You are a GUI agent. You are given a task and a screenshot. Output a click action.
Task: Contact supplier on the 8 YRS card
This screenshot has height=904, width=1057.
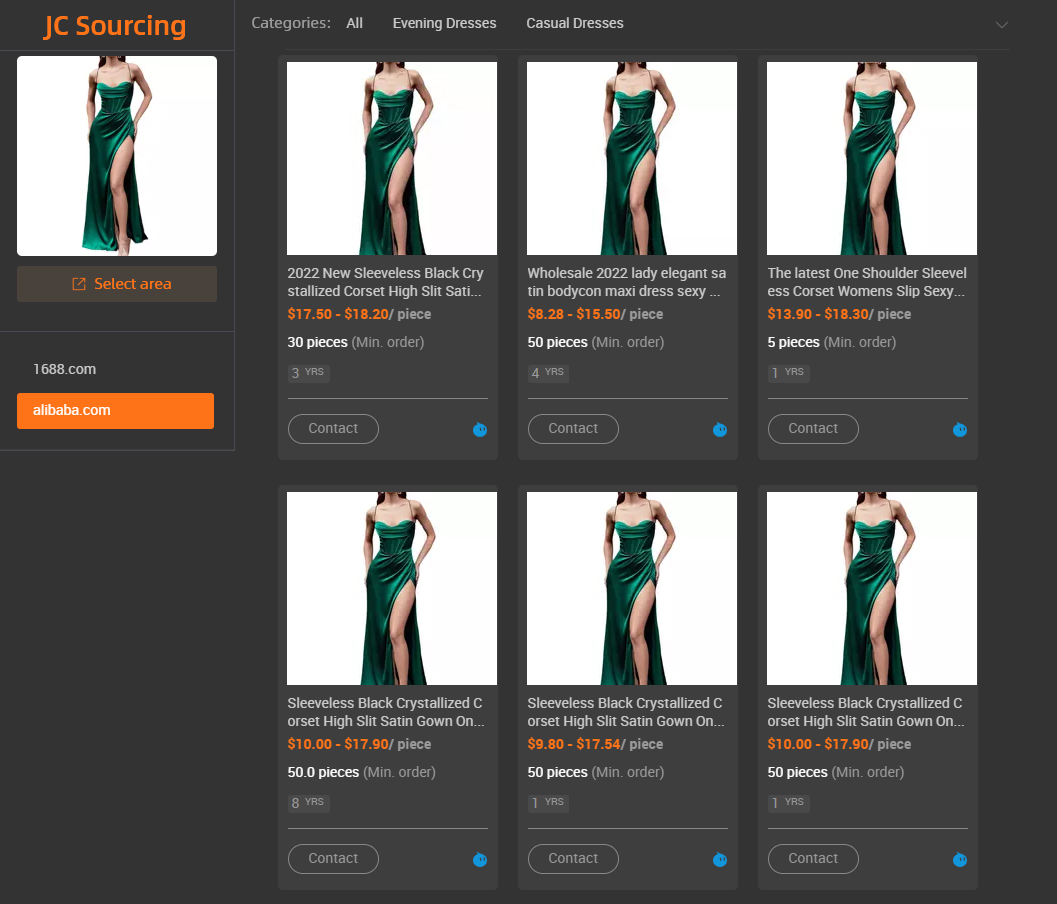[x=333, y=859]
